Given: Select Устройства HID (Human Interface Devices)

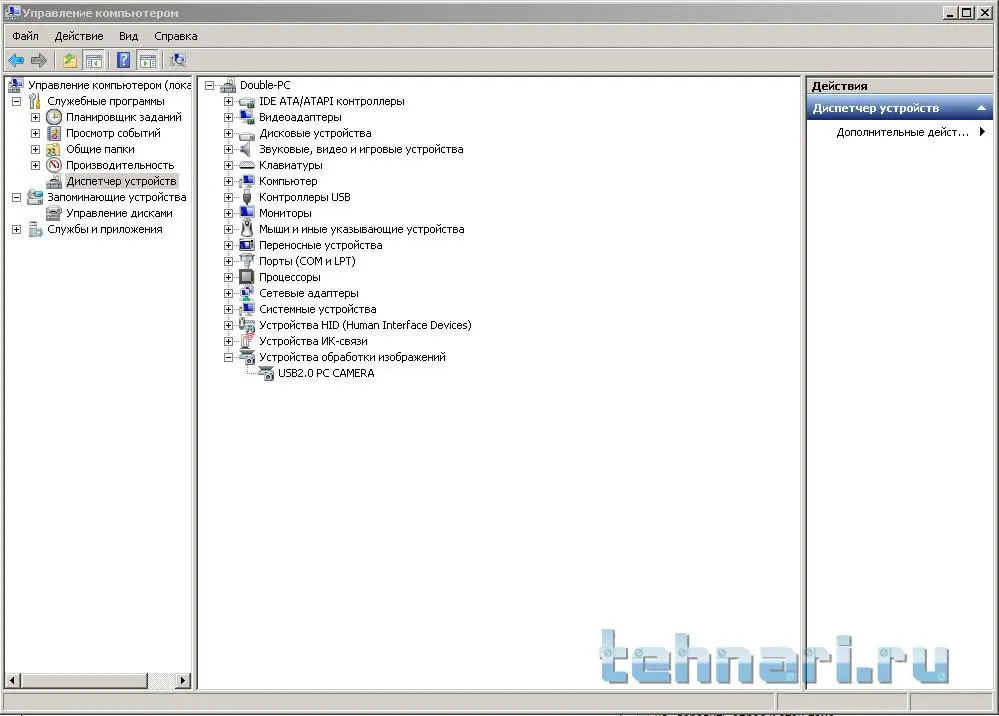Looking at the screenshot, I should (365, 325).
